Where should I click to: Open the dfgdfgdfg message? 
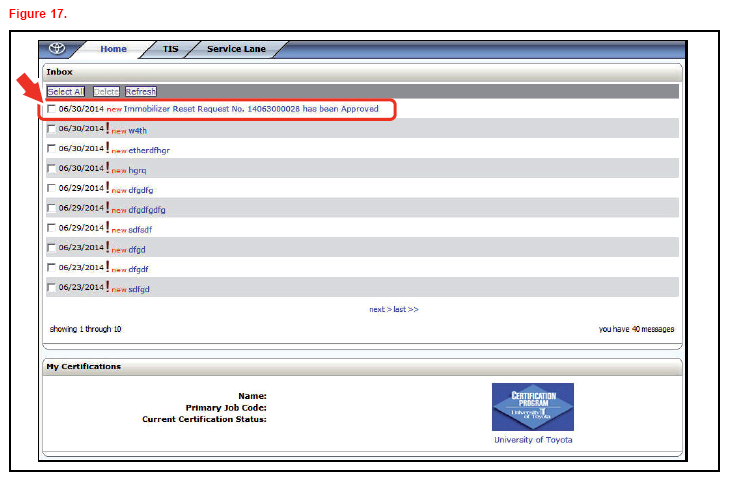coord(147,210)
